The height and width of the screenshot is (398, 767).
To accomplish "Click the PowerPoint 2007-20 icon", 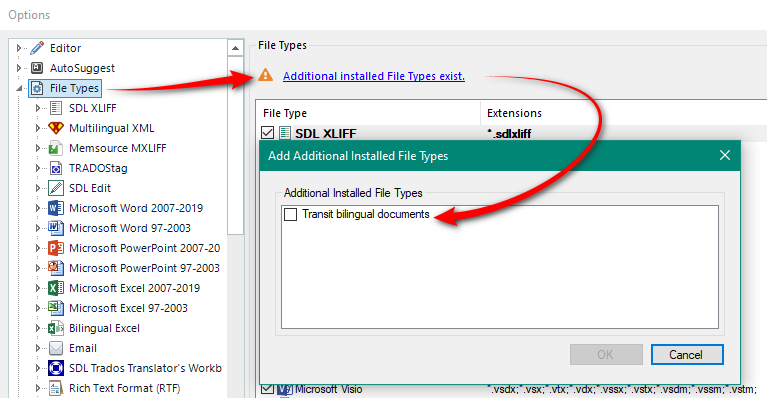I will tap(56, 248).
